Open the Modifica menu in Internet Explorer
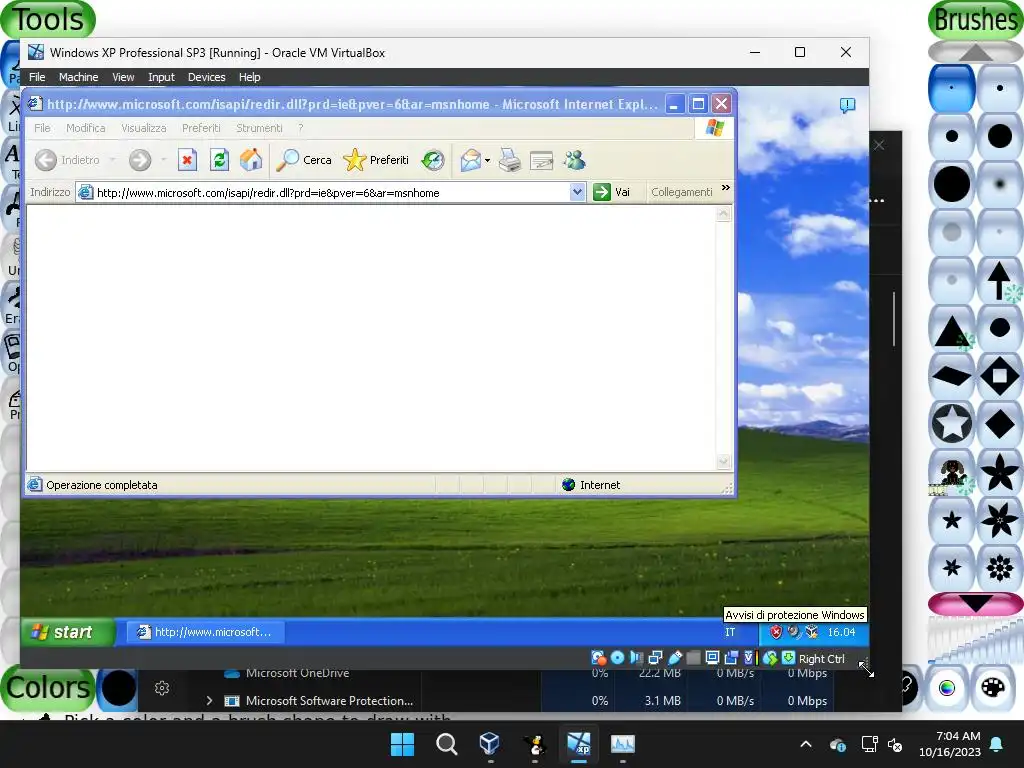Viewport: 1024px width, 768px height. point(86,128)
